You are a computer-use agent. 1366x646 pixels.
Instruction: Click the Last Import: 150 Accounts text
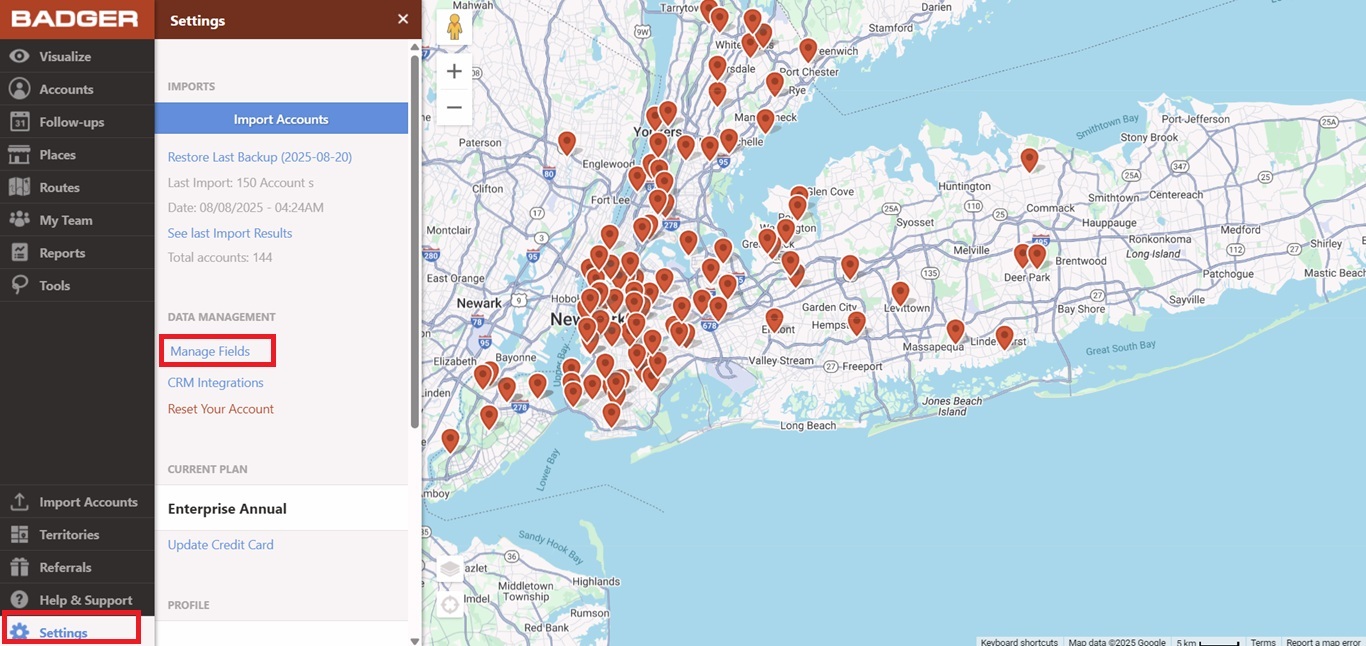241,182
